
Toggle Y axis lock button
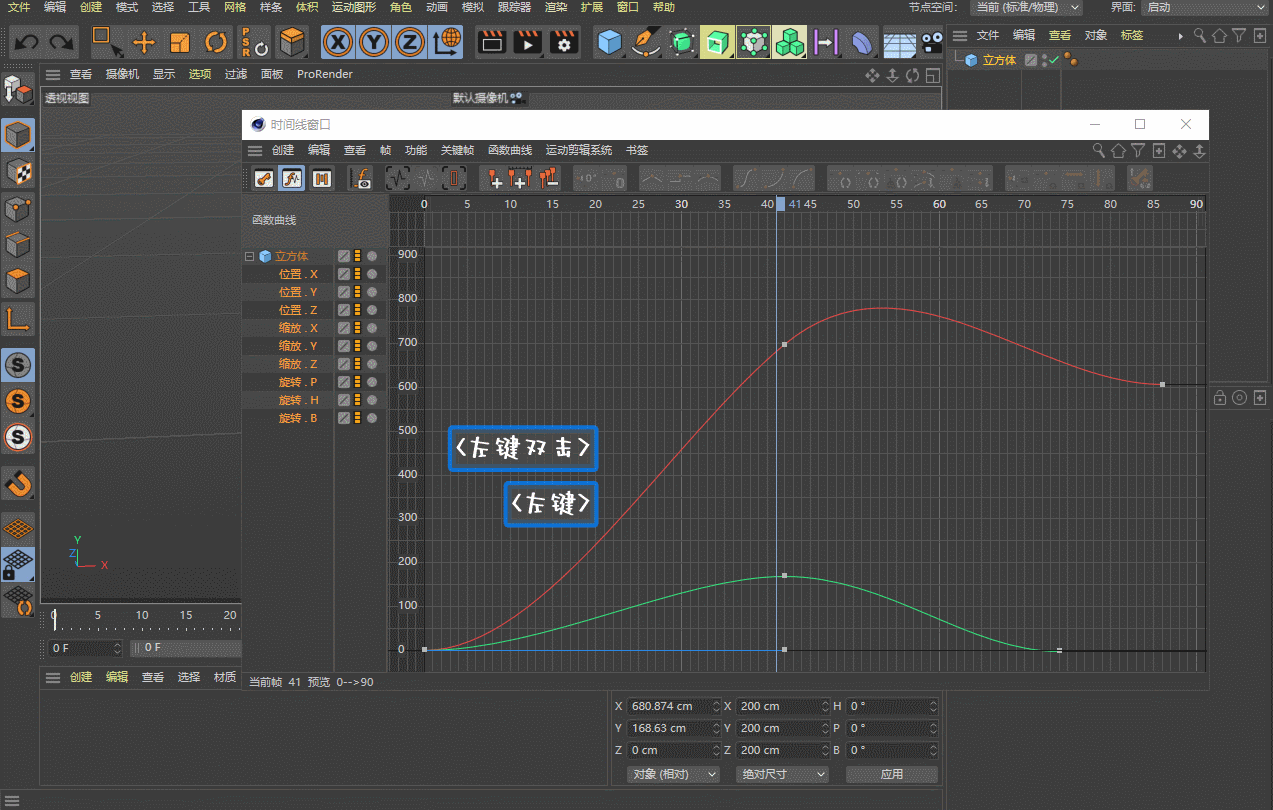[x=374, y=42]
